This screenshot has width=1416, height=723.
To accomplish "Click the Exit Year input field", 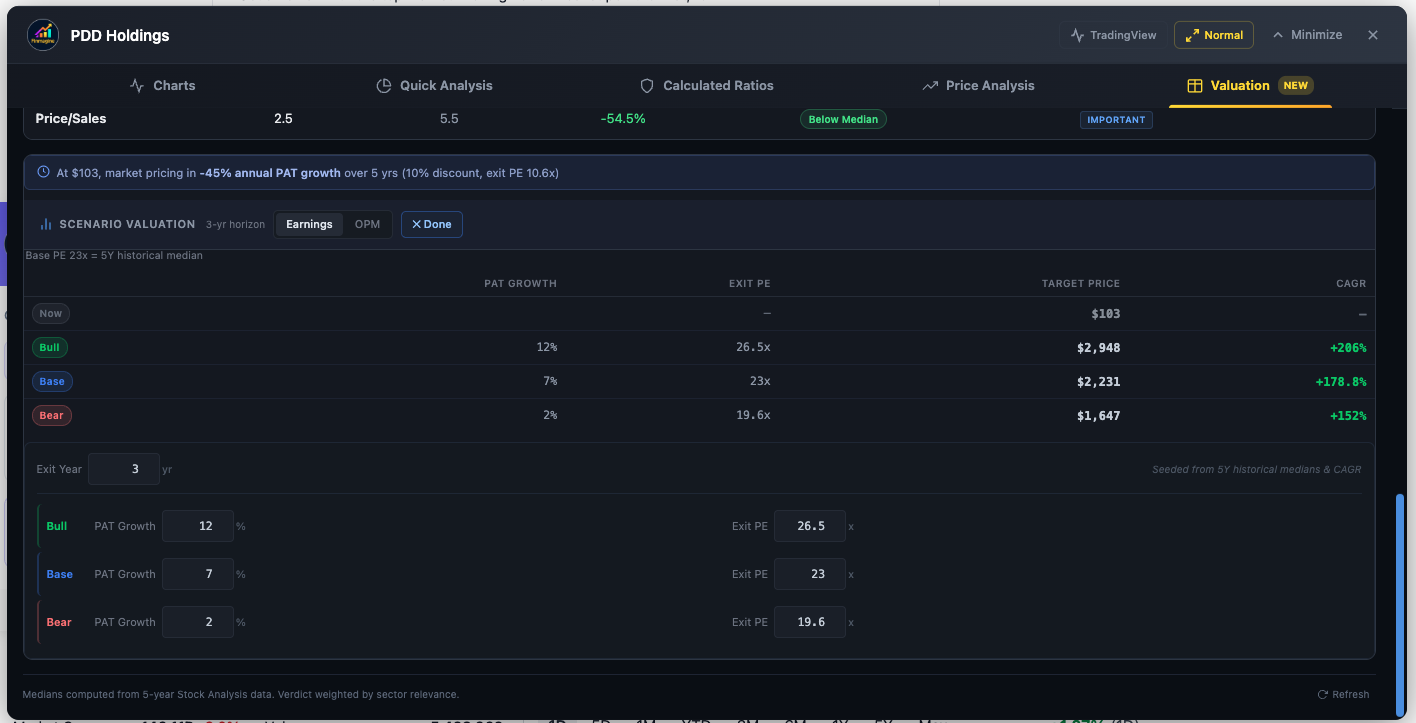I will [x=124, y=468].
